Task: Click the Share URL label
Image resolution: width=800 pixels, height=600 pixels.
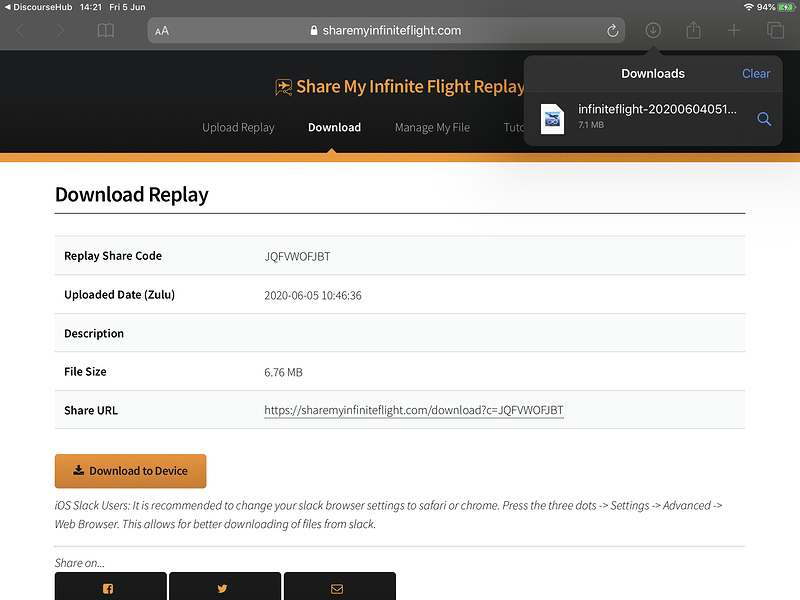Action: coord(91,410)
